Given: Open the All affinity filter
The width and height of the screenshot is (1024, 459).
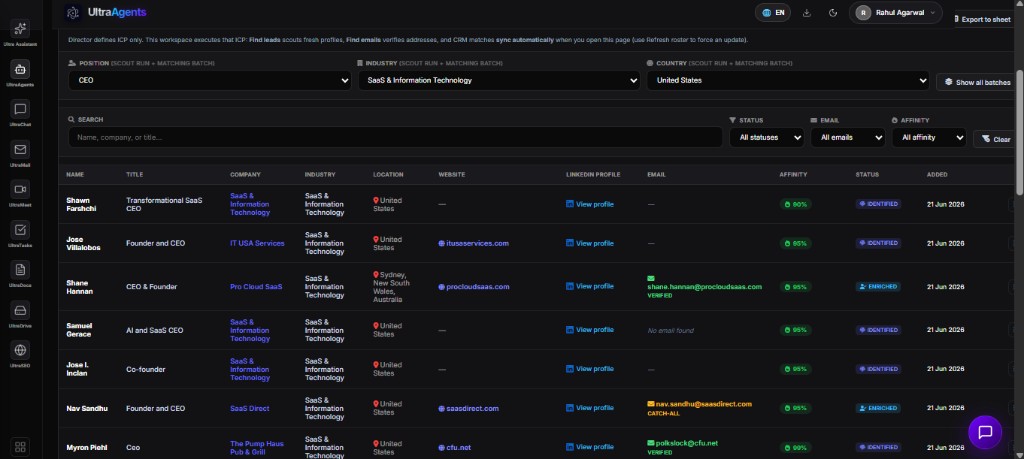Looking at the screenshot, I should [929, 137].
